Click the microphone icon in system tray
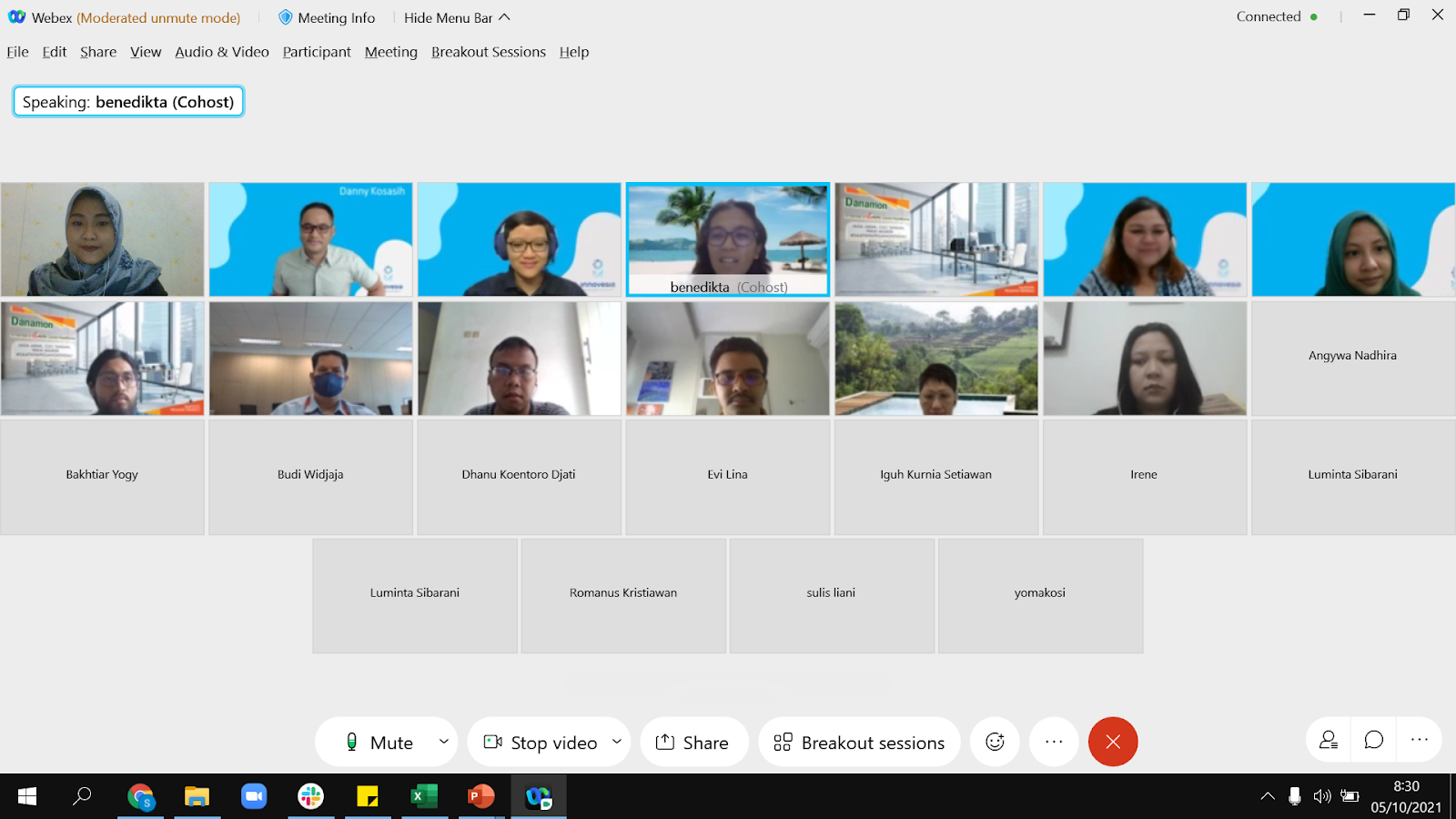Screen dimensions: 1456x819 1295,797
